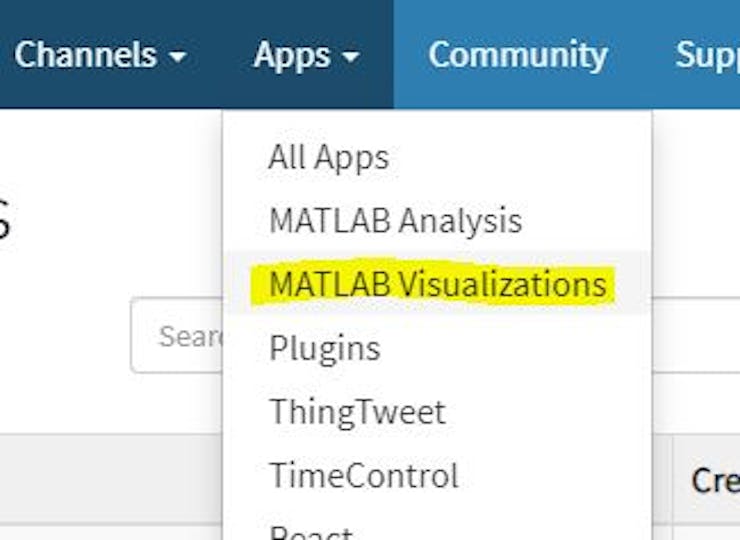740x540 pixels.
Task: Collapse the Apps dropdown menu
Action: pos(305,54)
